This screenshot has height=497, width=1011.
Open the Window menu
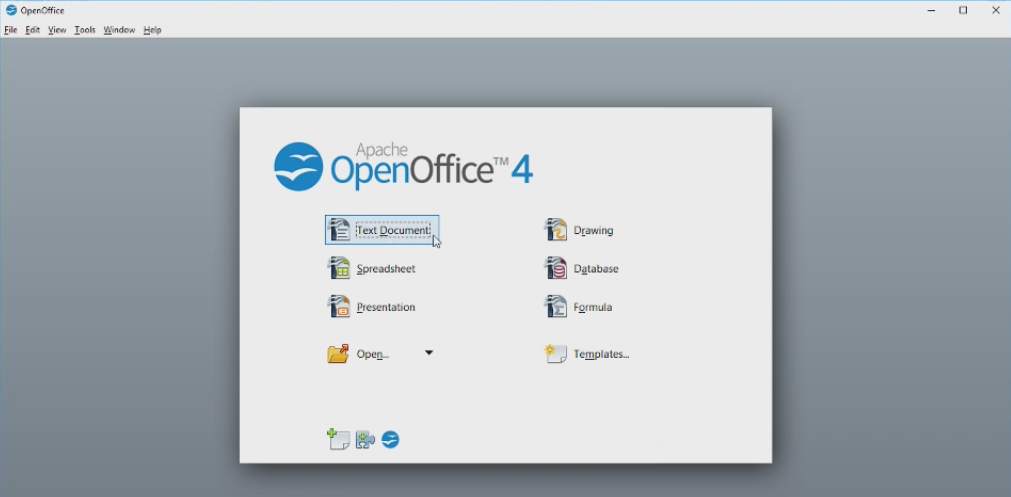[x=119, y=30]
